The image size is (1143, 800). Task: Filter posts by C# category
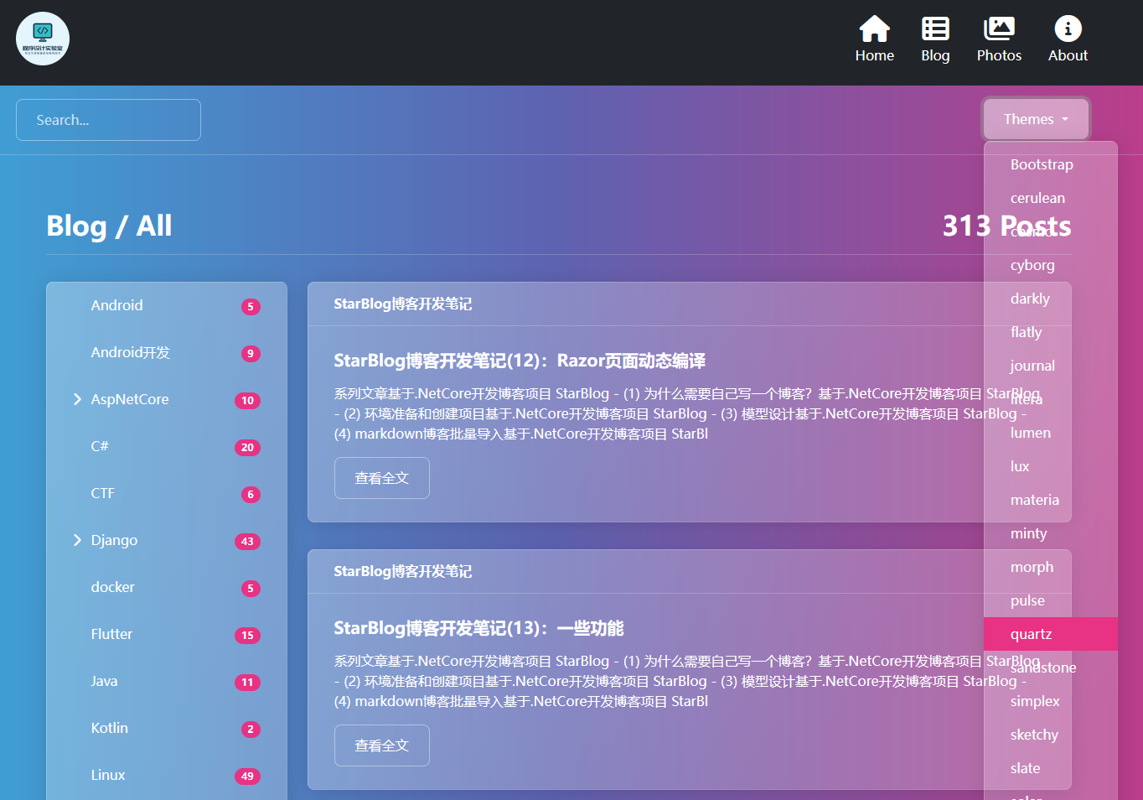pyautogui.click(x=99, y=446)
